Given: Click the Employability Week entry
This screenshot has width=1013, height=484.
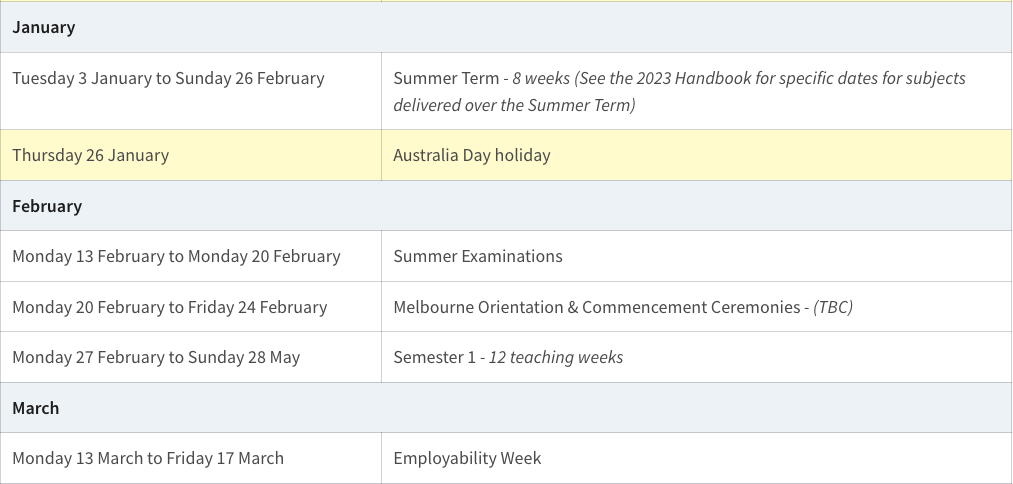Looking at the screenshot, I should tap(467, 458).
